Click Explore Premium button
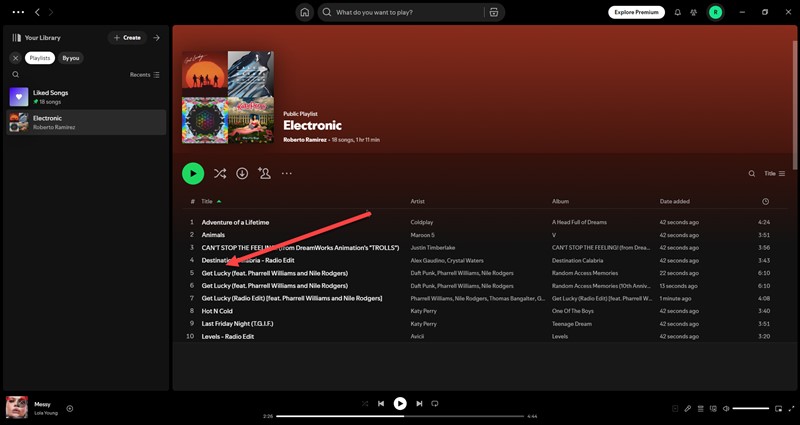The height and width of the screenshot is (425, 800). pos(636,12)
